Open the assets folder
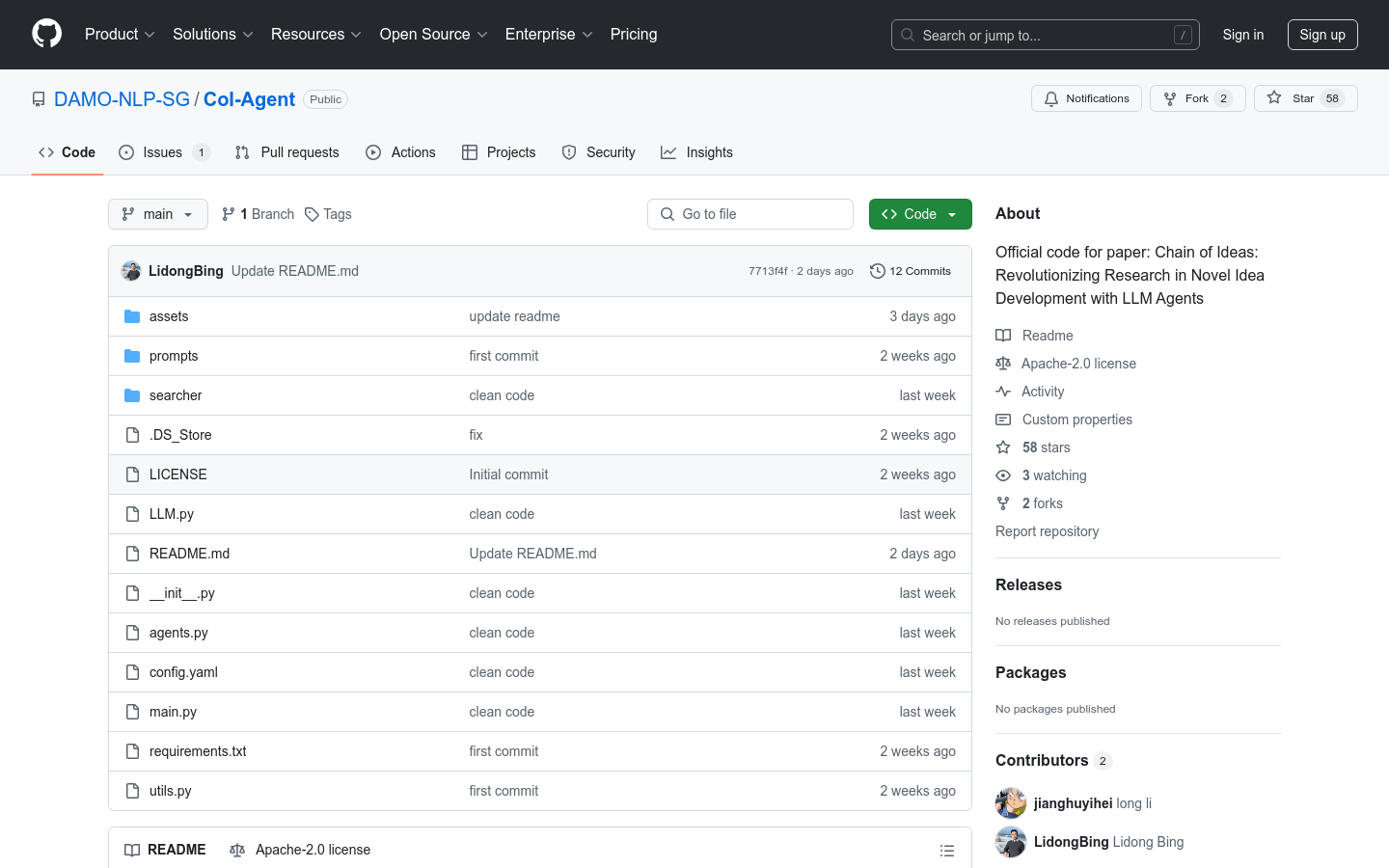The height and width of the screenshot is (868, 1389). [169, 316]
